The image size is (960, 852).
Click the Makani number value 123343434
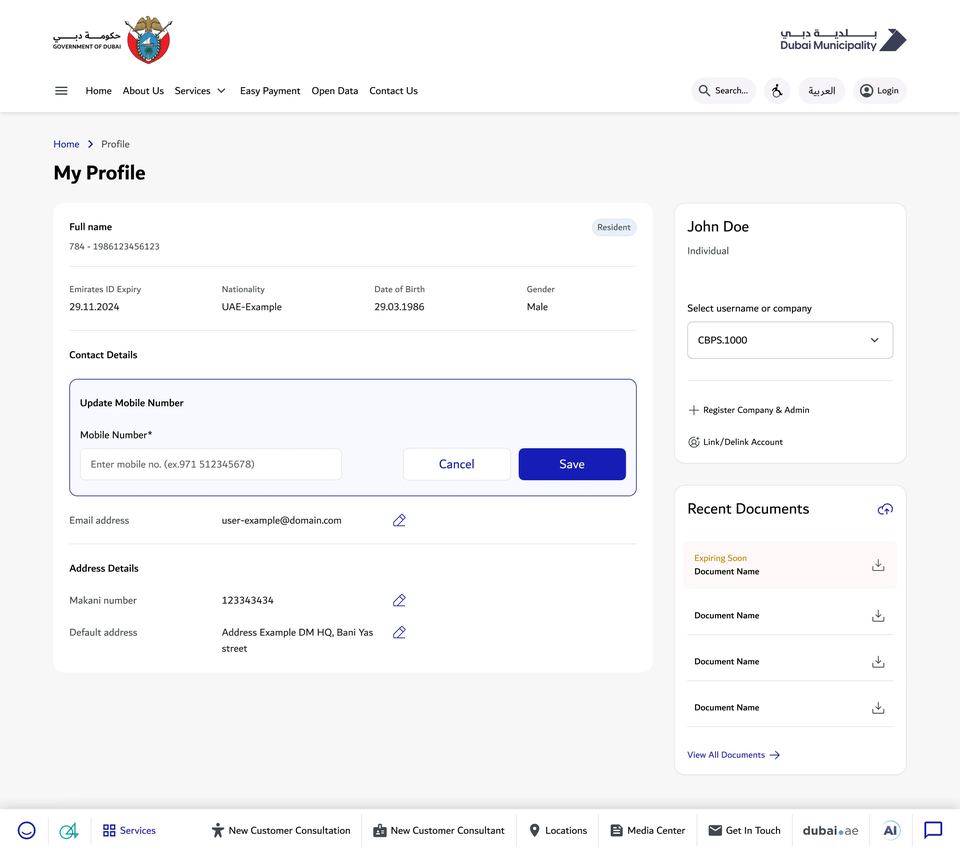247,600
